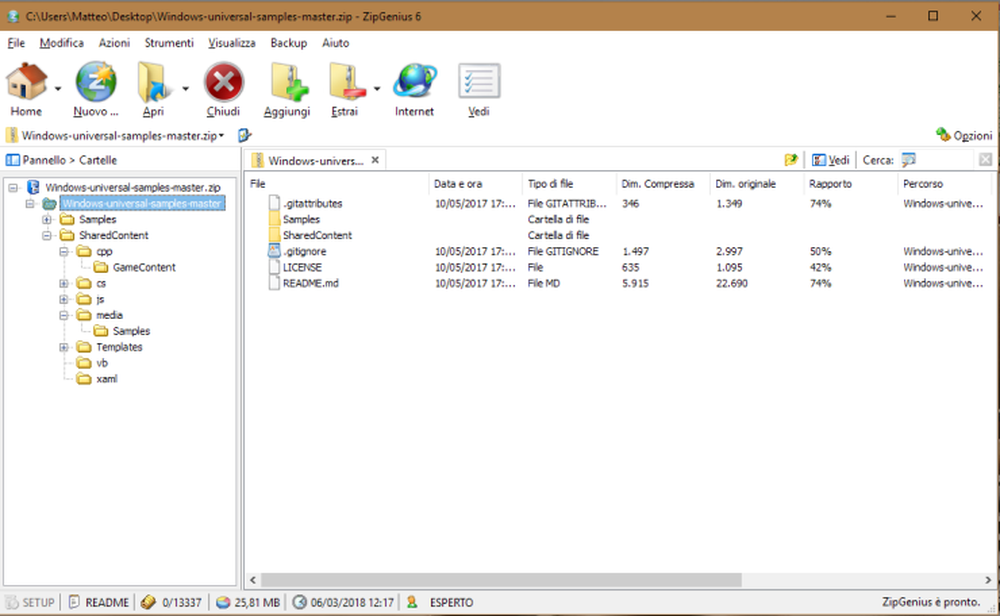Click the Vedi button in tab bar
Image resolution: width=1000 pixels, height=616 pixels.
pos(831,160)
